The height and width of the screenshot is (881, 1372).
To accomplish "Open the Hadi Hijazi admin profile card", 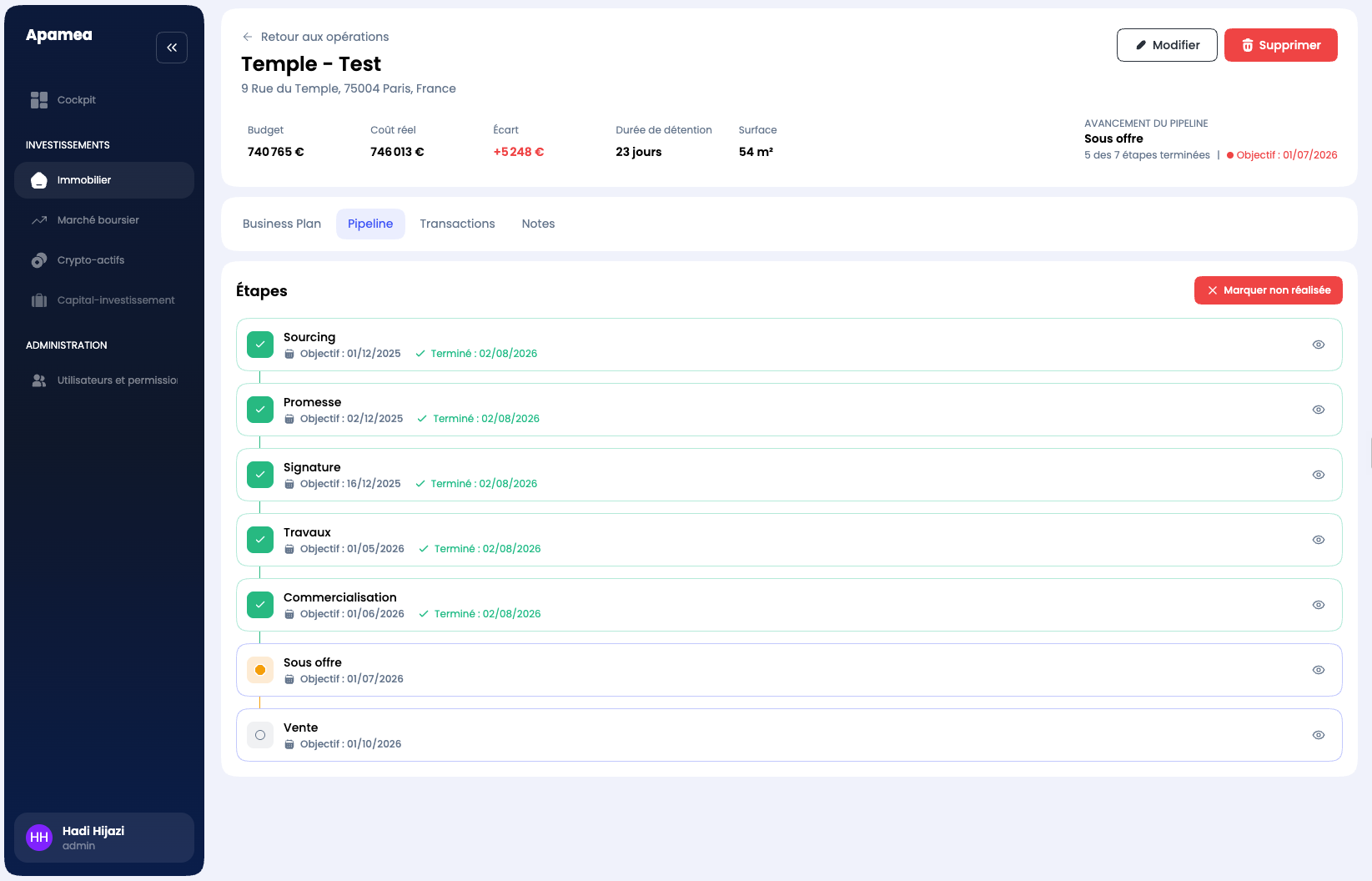I will tap(104, 838).
